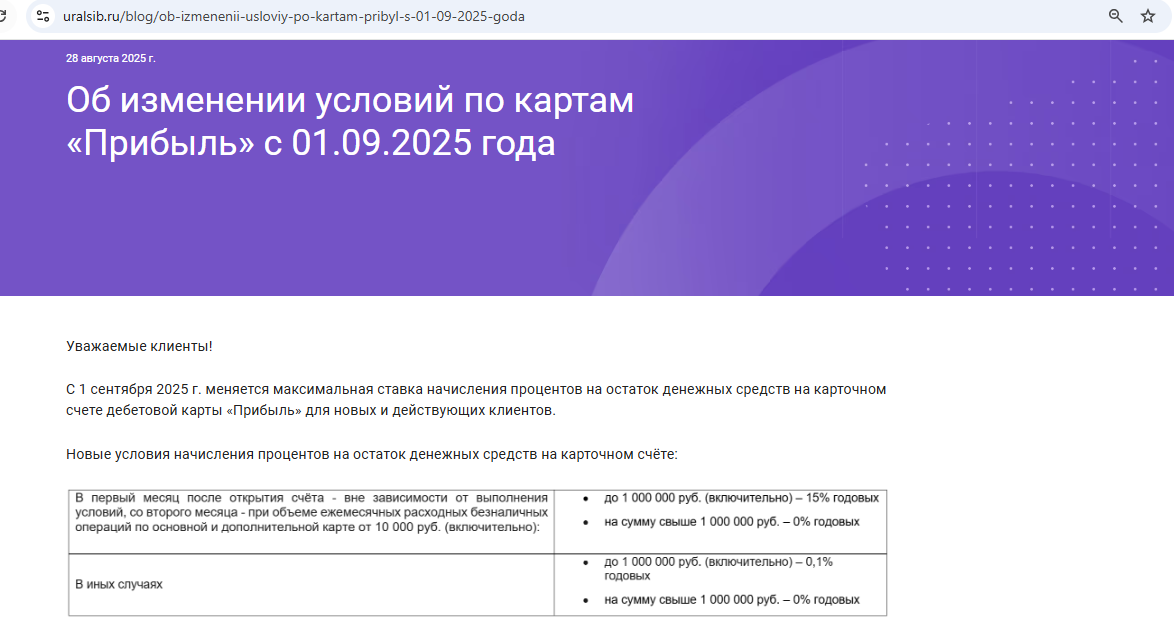This screenshot has height=617, width=1174.
Task: Click first-row bullet "на сумму свыше 1 000 000 руб. – 0% годовых"
Action: click(x=732, y=522)
